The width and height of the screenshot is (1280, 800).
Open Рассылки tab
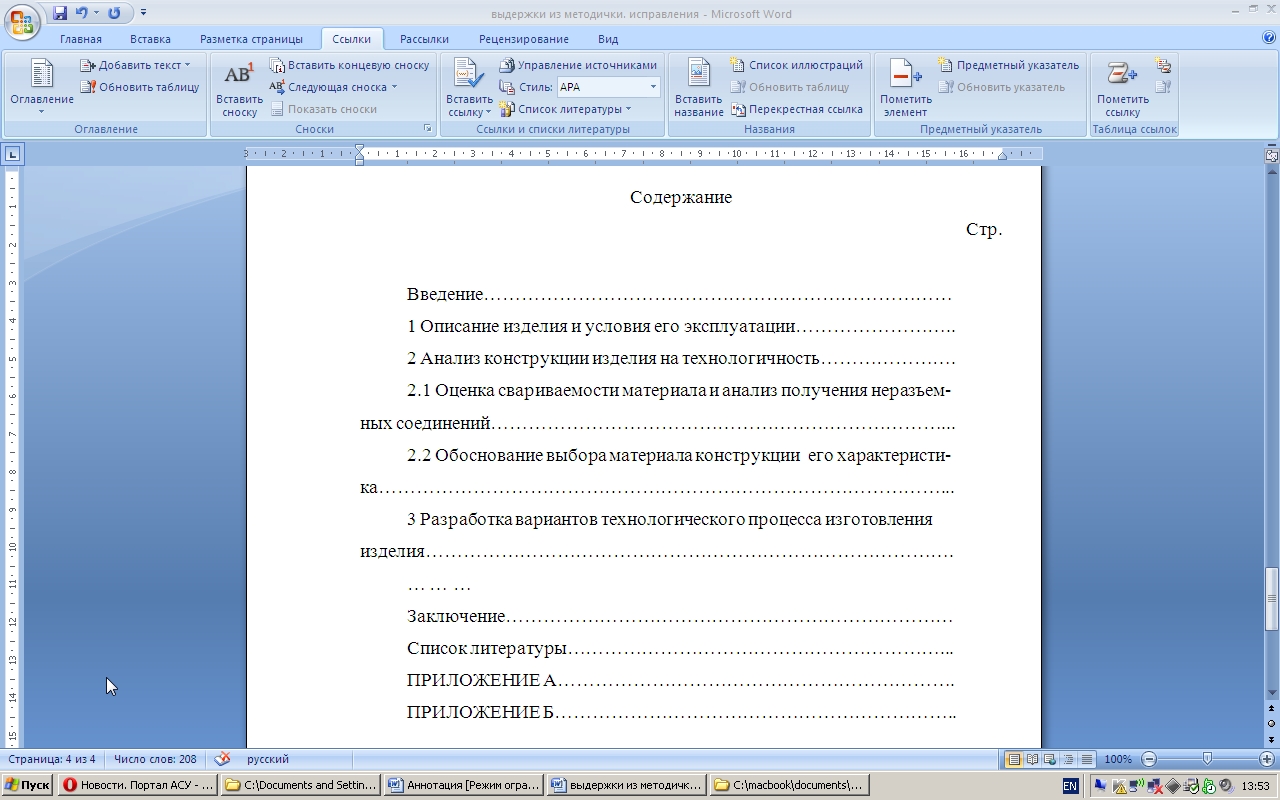[x=424, y=39]
